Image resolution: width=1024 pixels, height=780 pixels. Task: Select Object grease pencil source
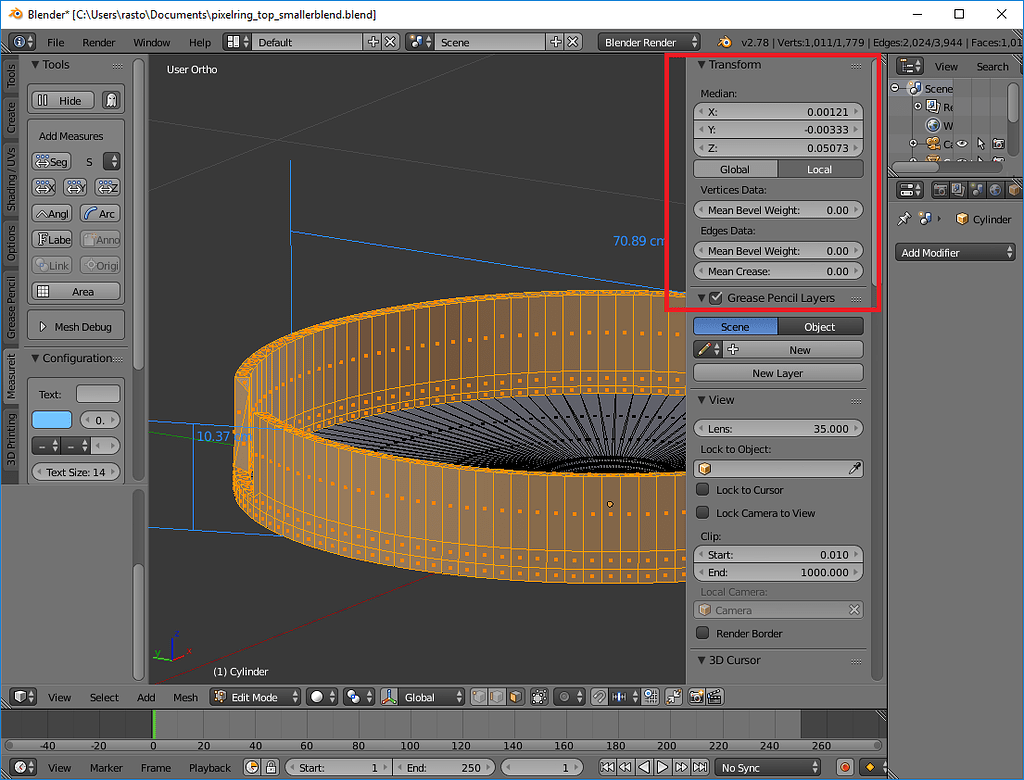(820, 327)
